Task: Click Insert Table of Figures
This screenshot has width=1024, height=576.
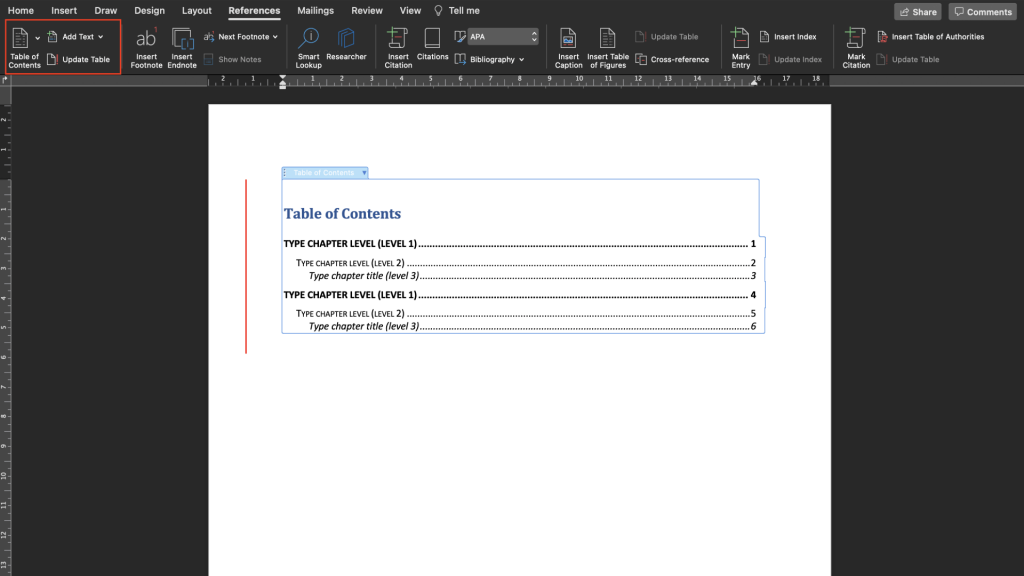Action: tap(607, 48)
